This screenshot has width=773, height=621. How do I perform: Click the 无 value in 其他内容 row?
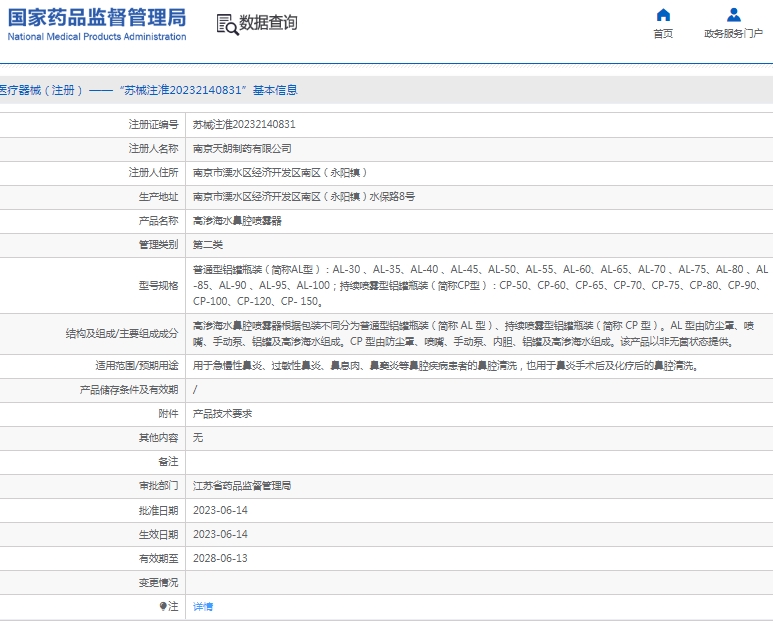[198, 438]
